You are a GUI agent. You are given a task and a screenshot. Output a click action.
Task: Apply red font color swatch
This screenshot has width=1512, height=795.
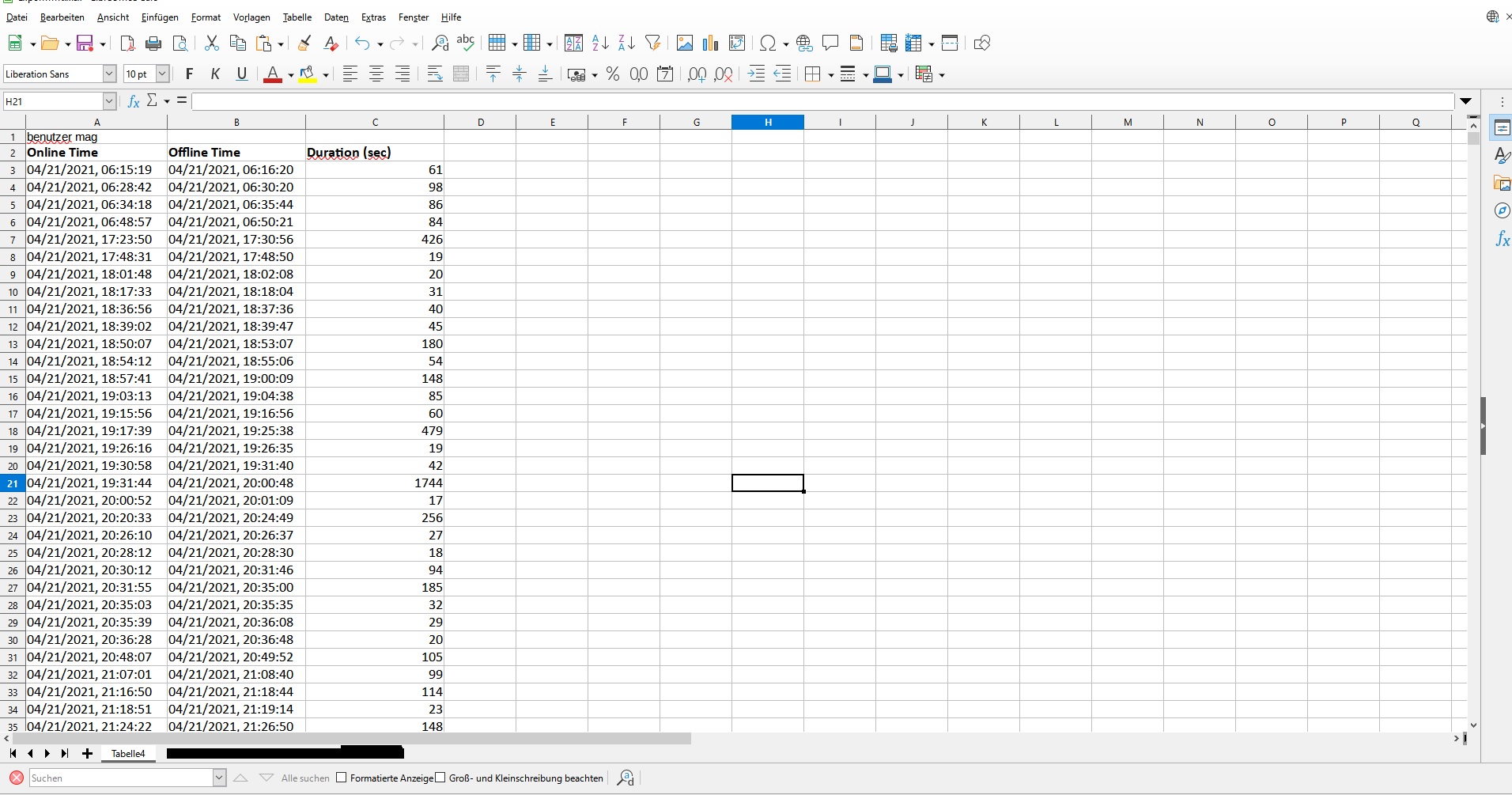tap(273, 74)
